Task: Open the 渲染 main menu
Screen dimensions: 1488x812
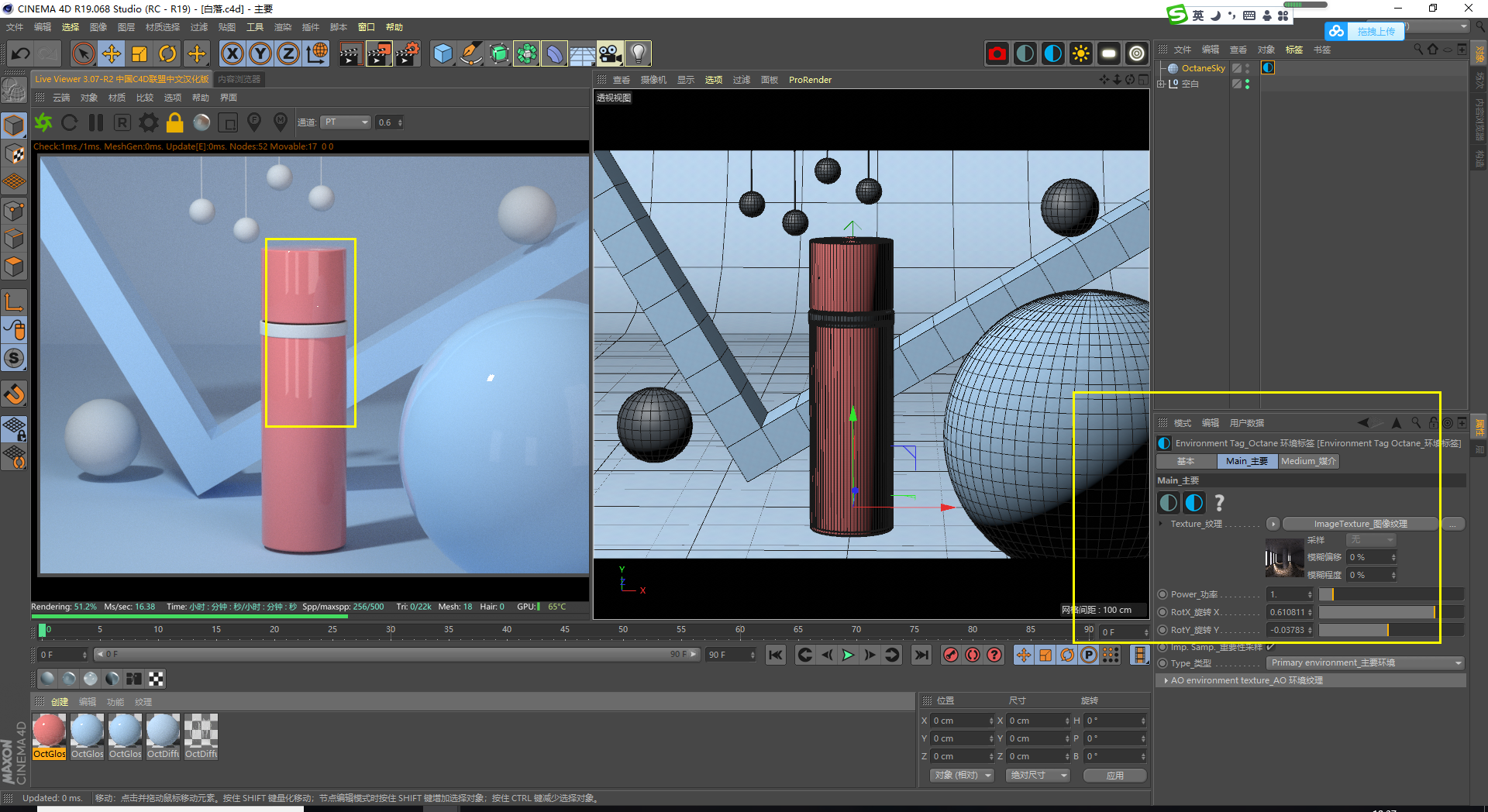Action: point(282,27)
